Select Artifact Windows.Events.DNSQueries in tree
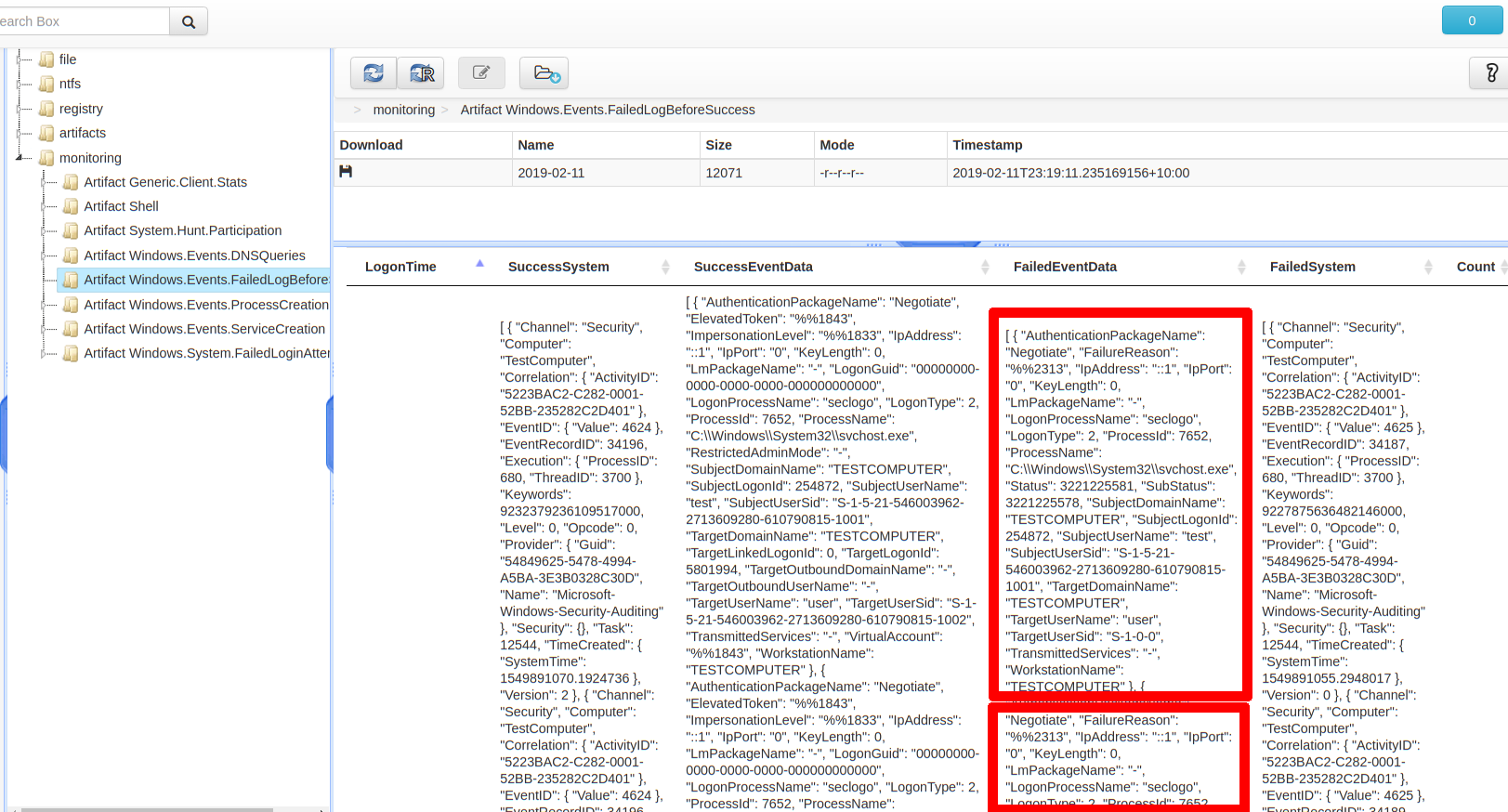This screenshot has height=812, width=1508. [x=194, y=255]
